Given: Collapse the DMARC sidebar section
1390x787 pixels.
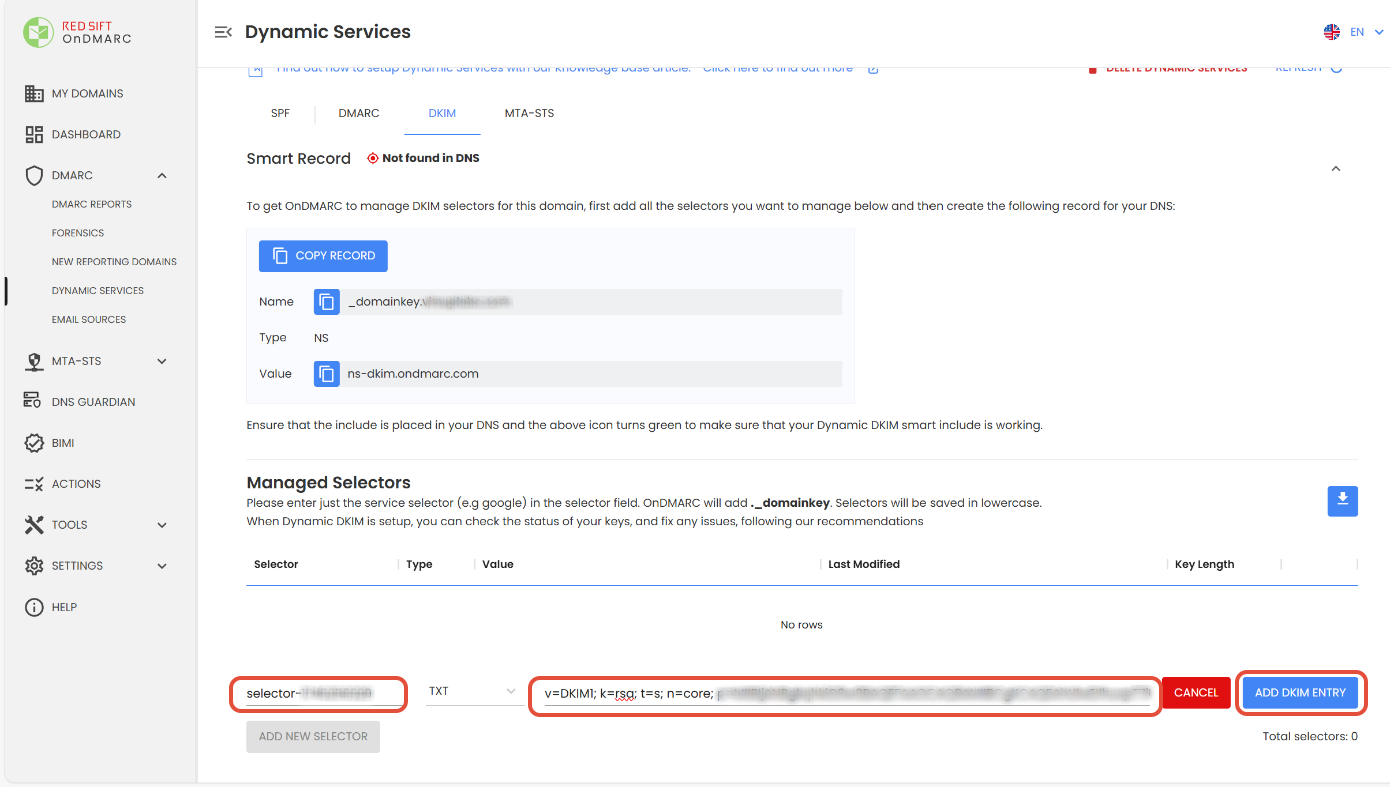Looking at the screenshot, I should click(x=162, y=175).
